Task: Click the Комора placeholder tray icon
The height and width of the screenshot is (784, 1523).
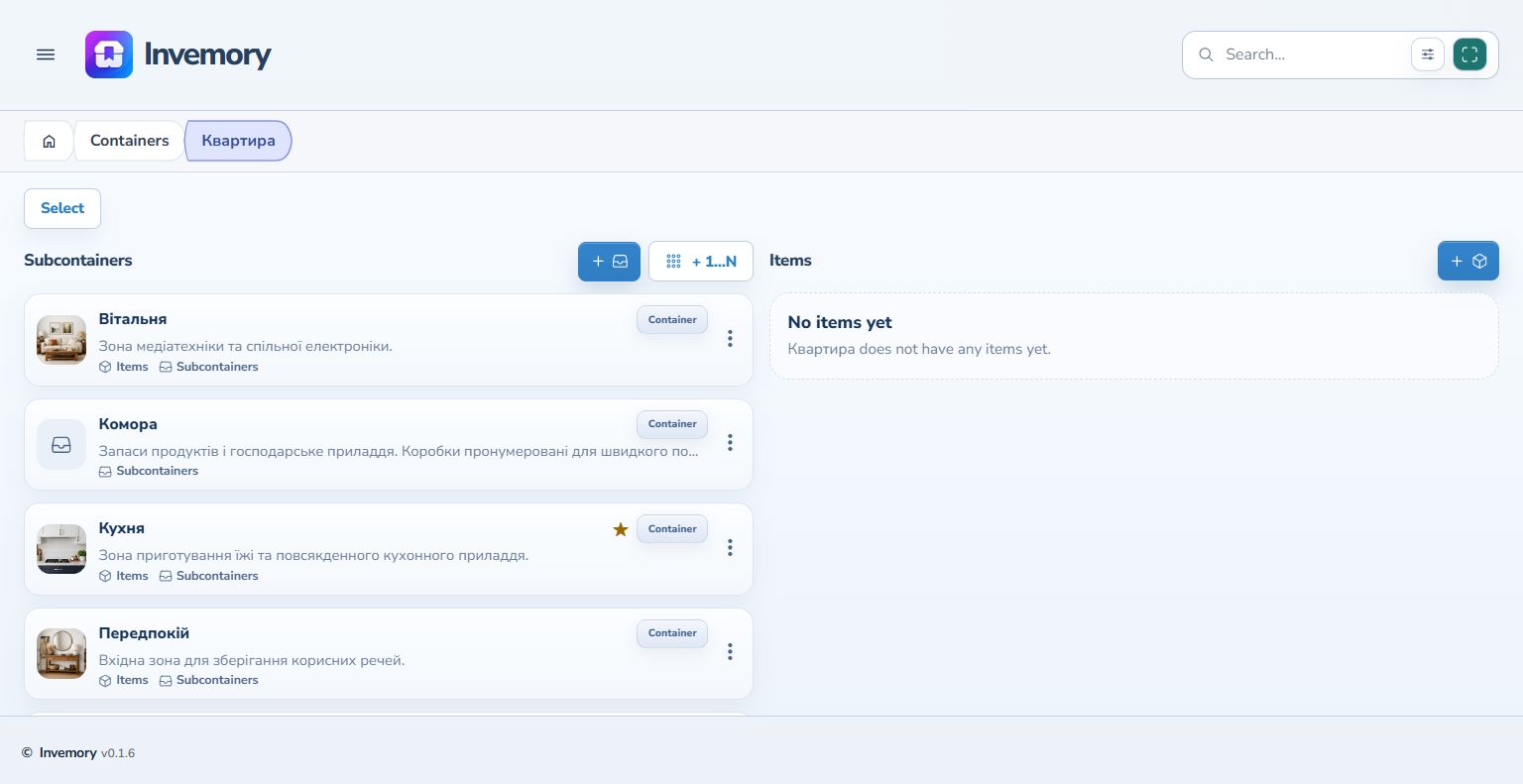Action: coord(61,445)
